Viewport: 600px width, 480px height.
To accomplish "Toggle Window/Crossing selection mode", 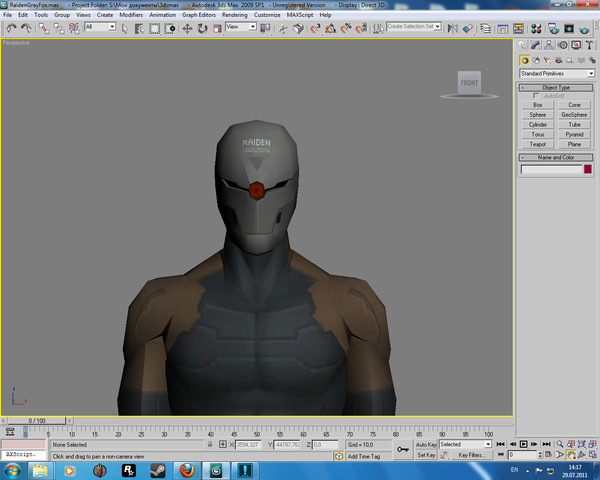I will pos(170,29).
